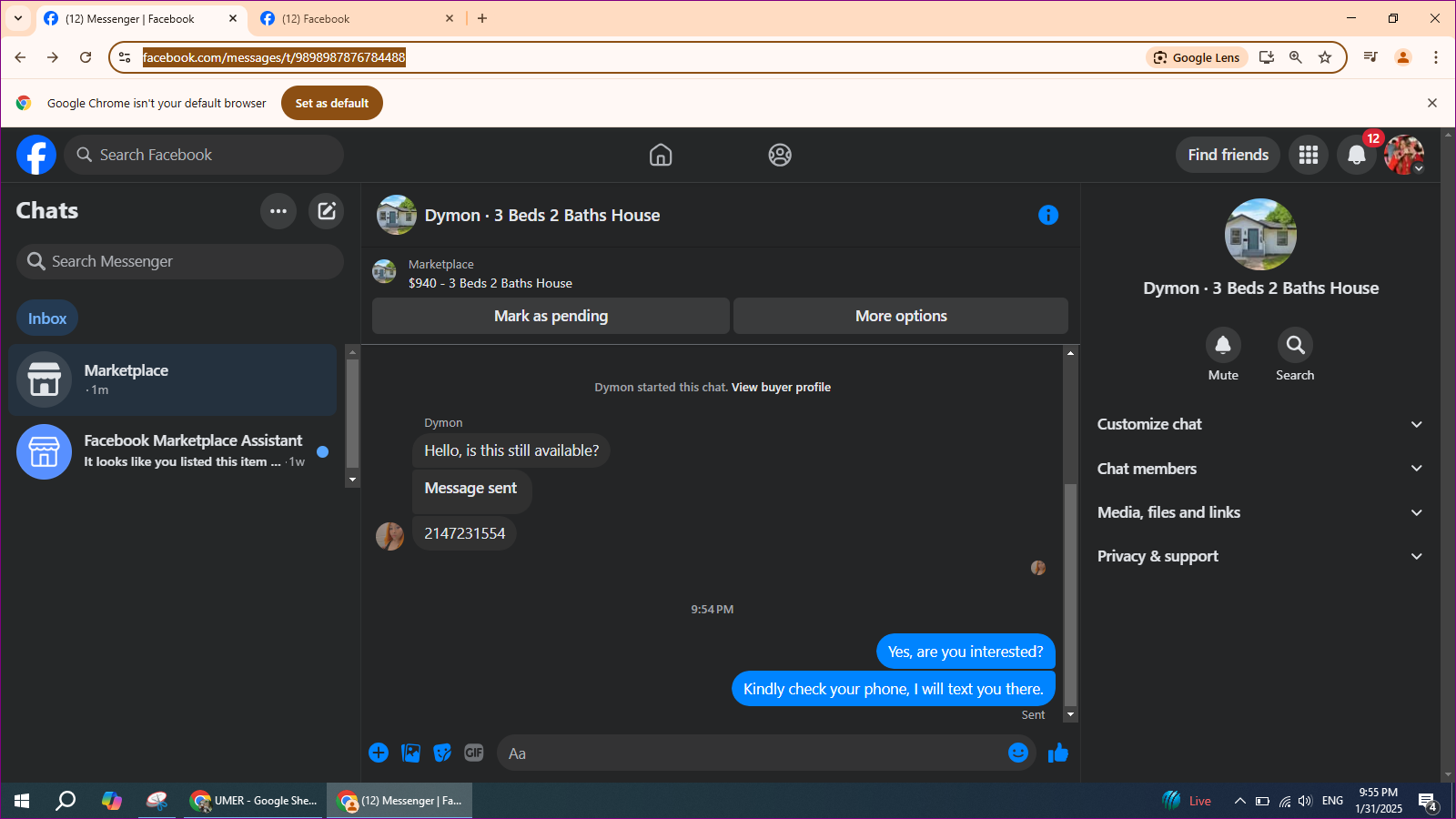The width and height of the screenshot is (1456, 819).
Task: Open the $940 - 3 Beds 2 Baths House listing
Action: pyautogui.click(x=490, y=283)
